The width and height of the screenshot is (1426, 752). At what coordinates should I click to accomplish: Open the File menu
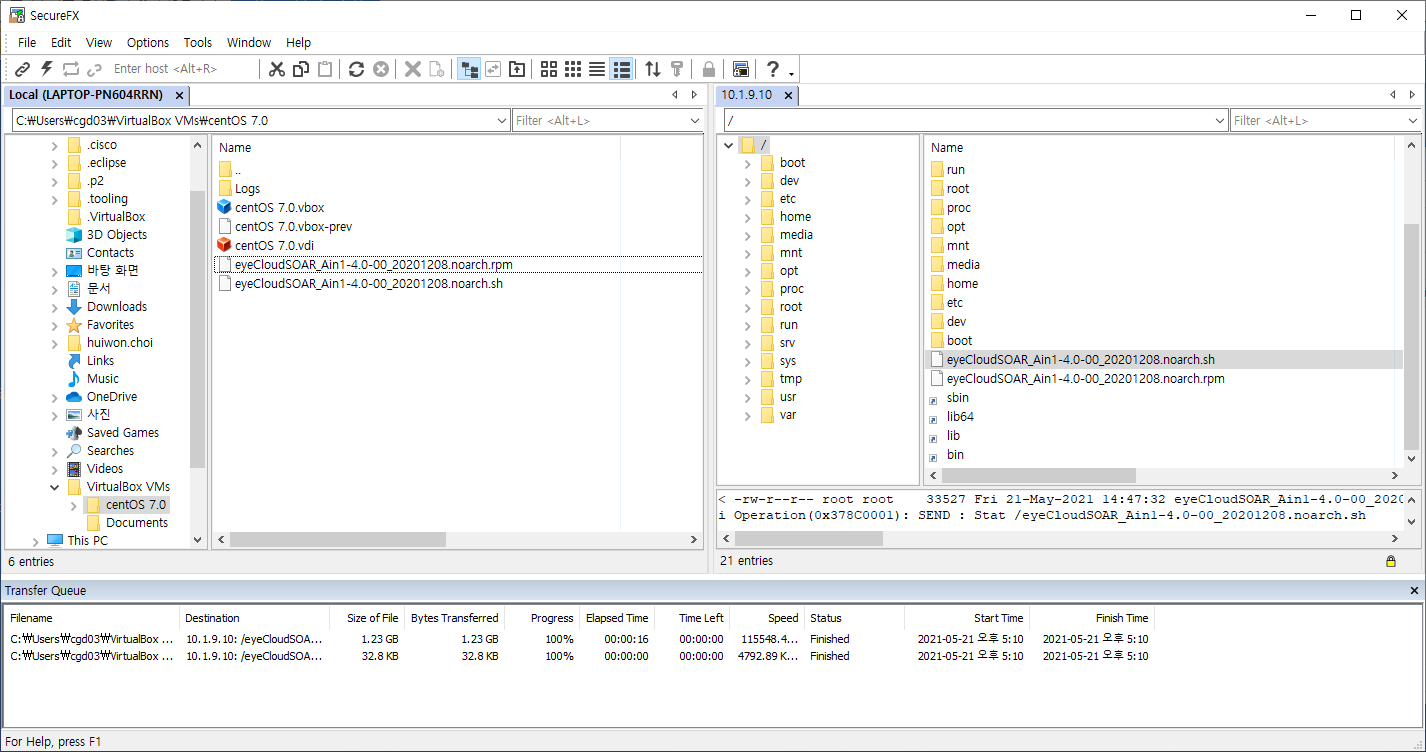click(27, 42)
